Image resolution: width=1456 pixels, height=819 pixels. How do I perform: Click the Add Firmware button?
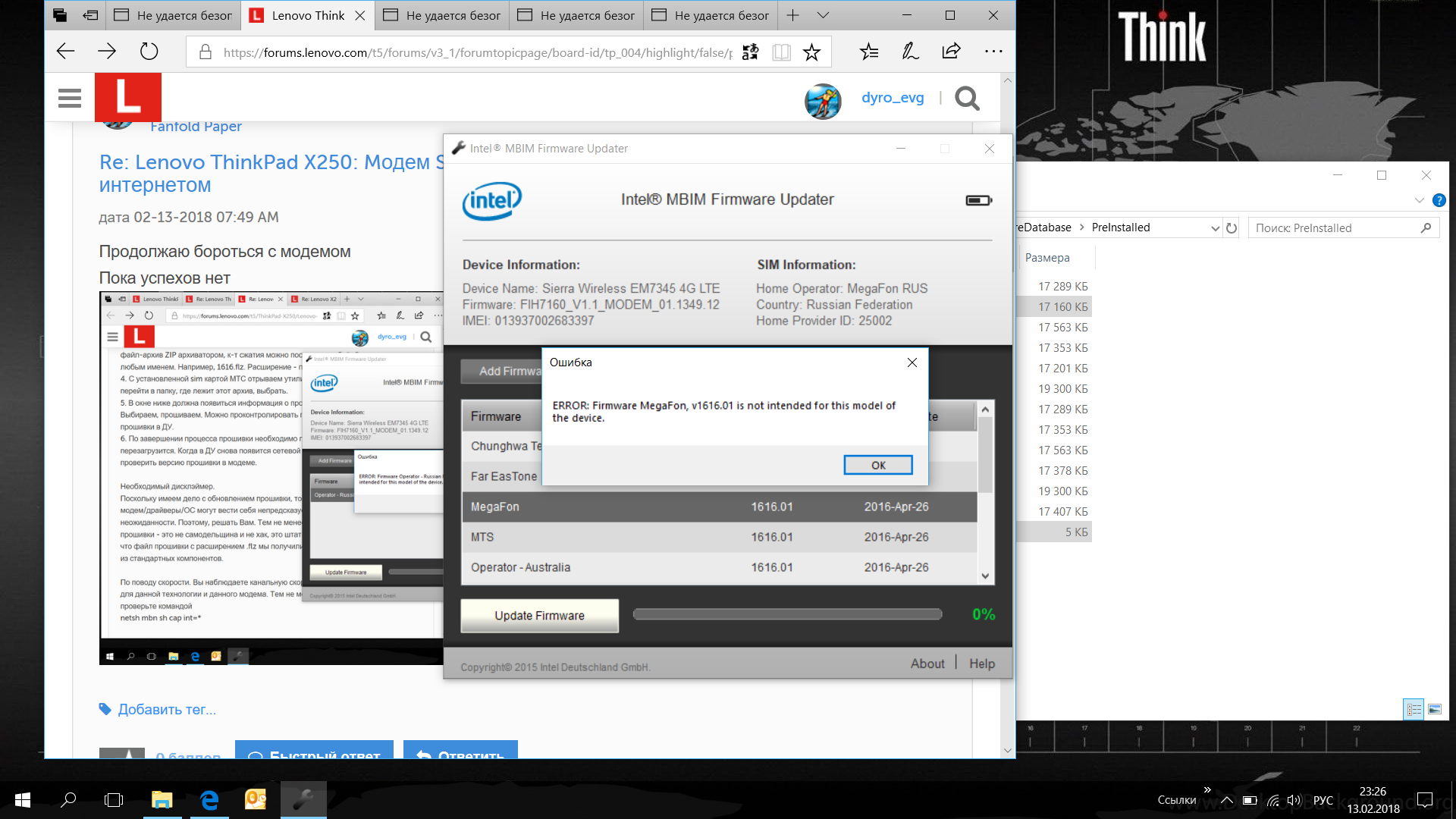point(502,371)
